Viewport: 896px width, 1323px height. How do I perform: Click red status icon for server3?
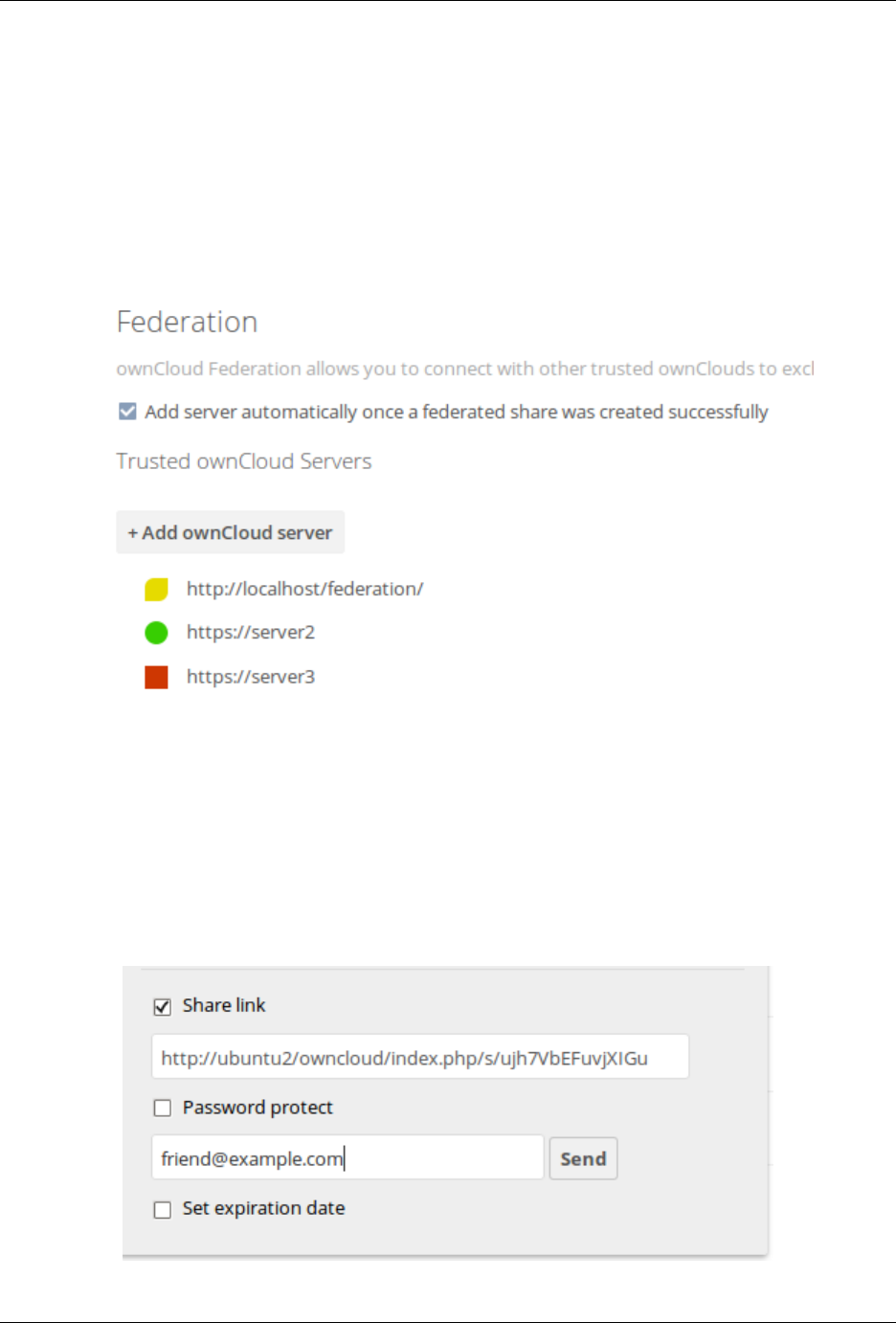tap(156, 678)
